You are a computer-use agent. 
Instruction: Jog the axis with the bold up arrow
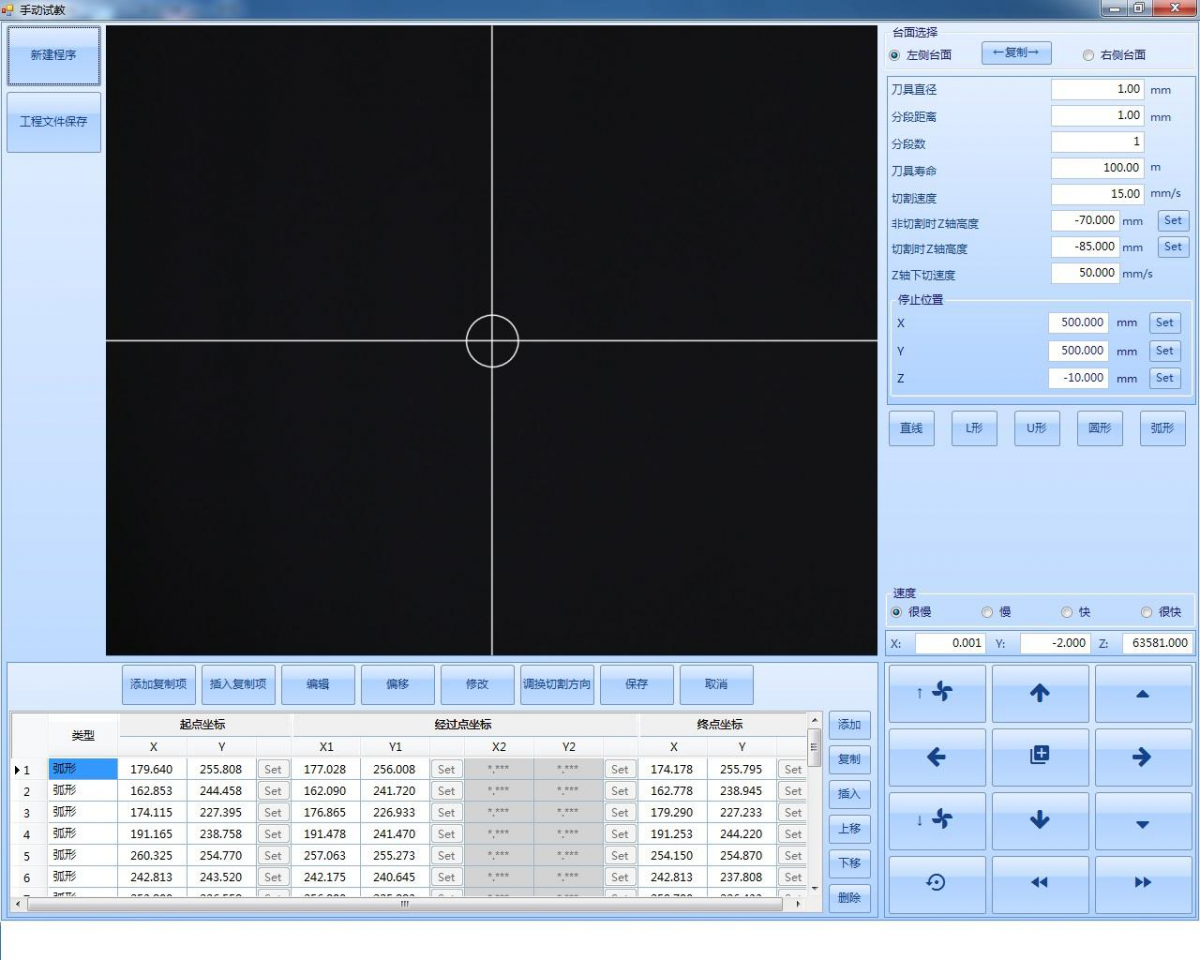1040,693
